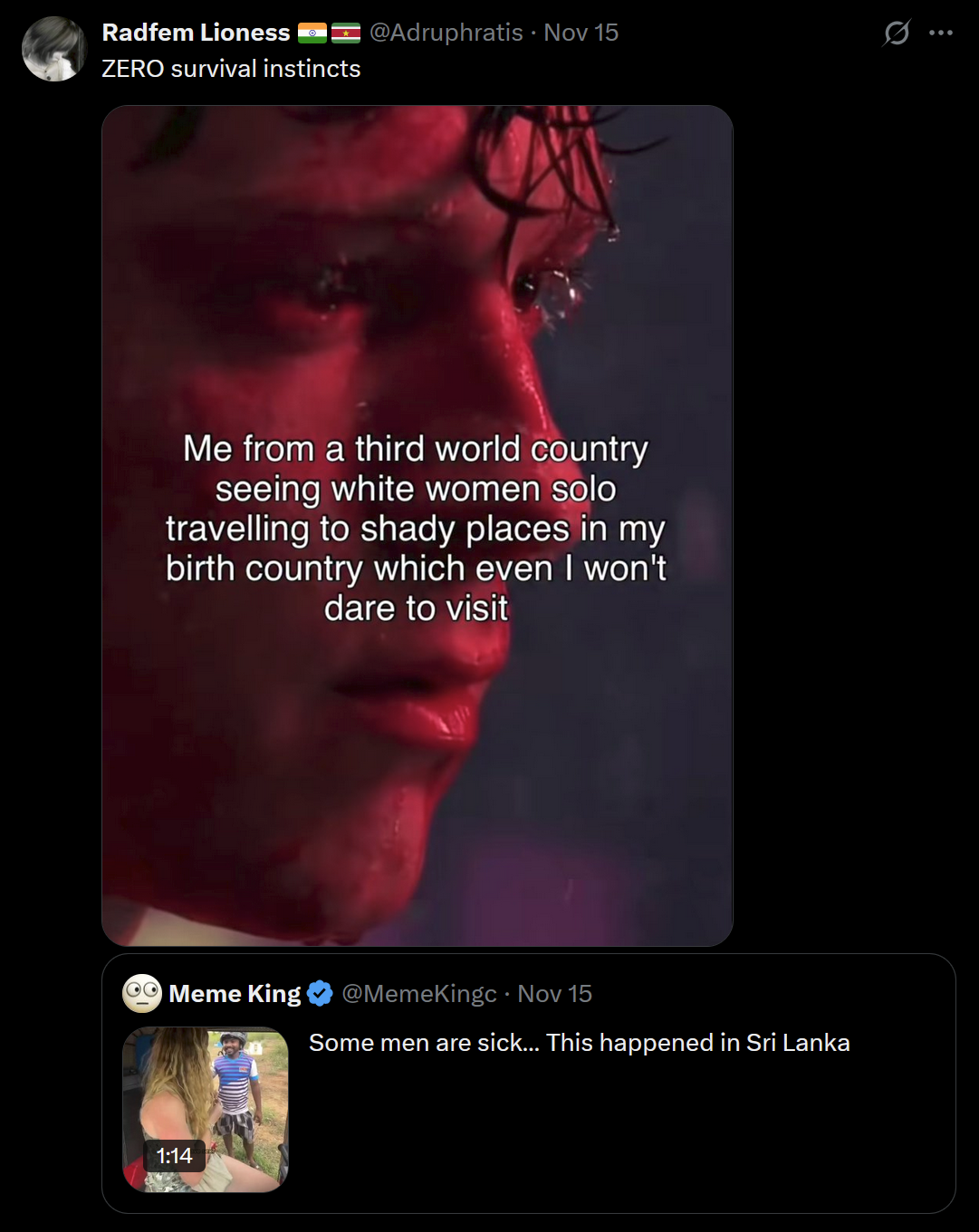This screenshot has height=1232, width=979.
Task: Click the white caption text on the meme
Action: pos(416,529)
